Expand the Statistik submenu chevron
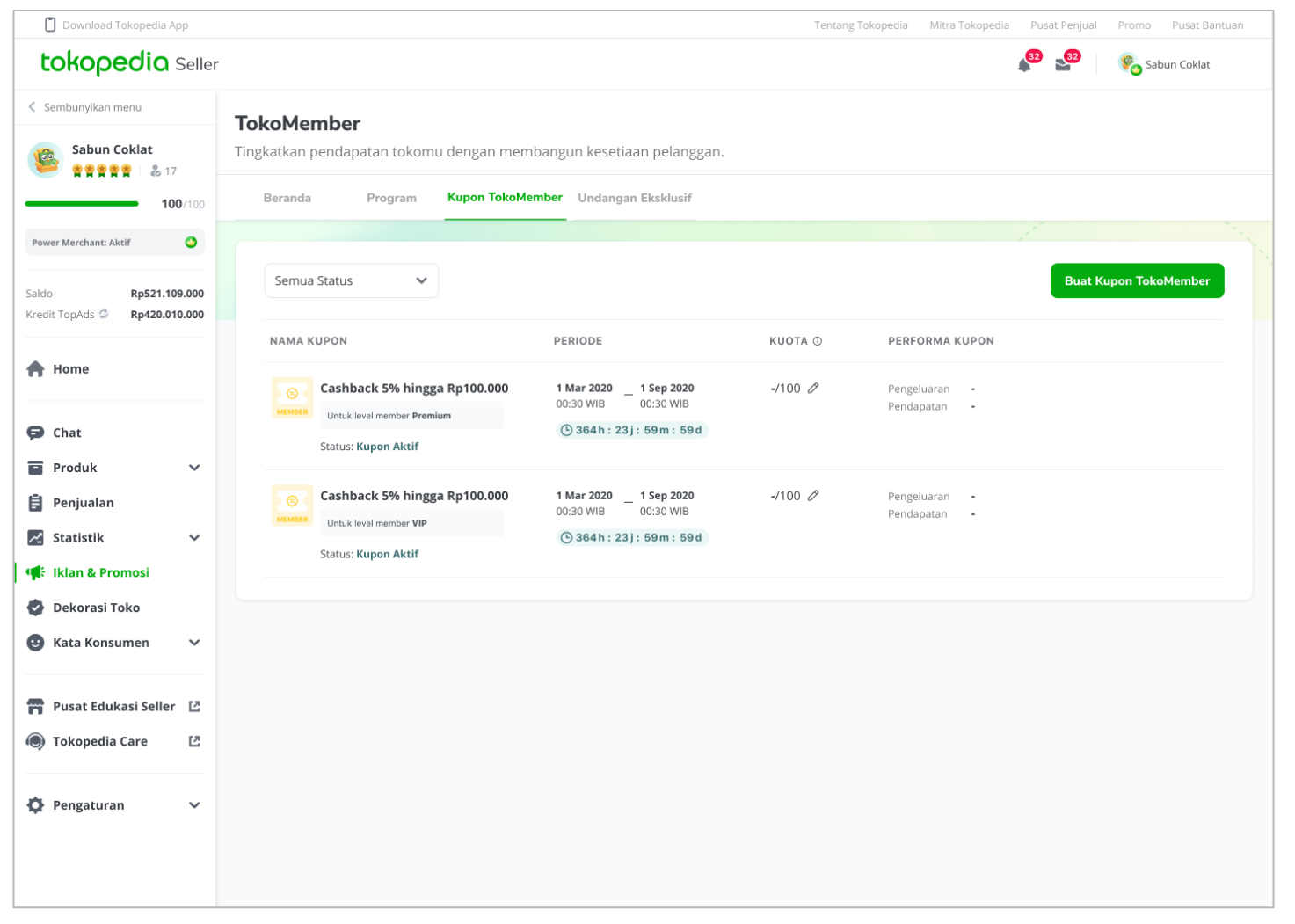 tap(194, 538)
